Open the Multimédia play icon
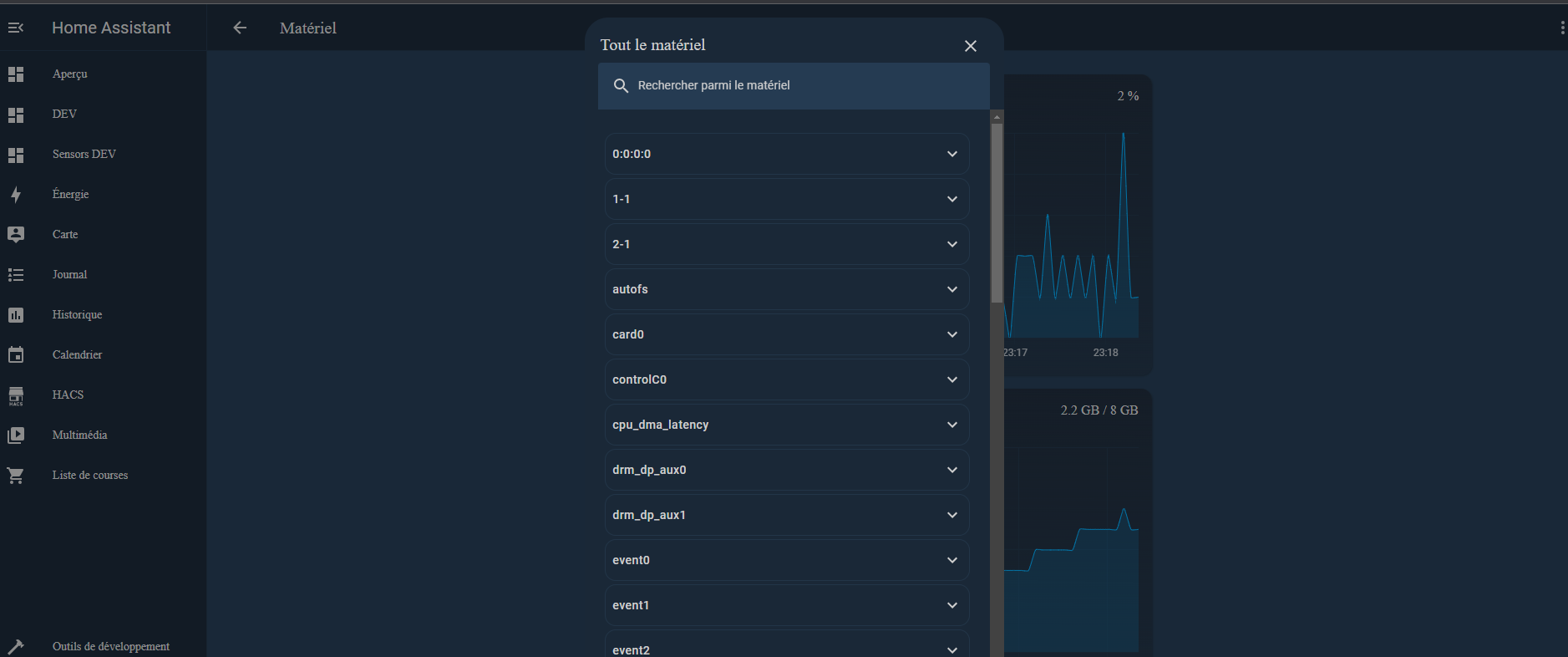 [15, 435]
